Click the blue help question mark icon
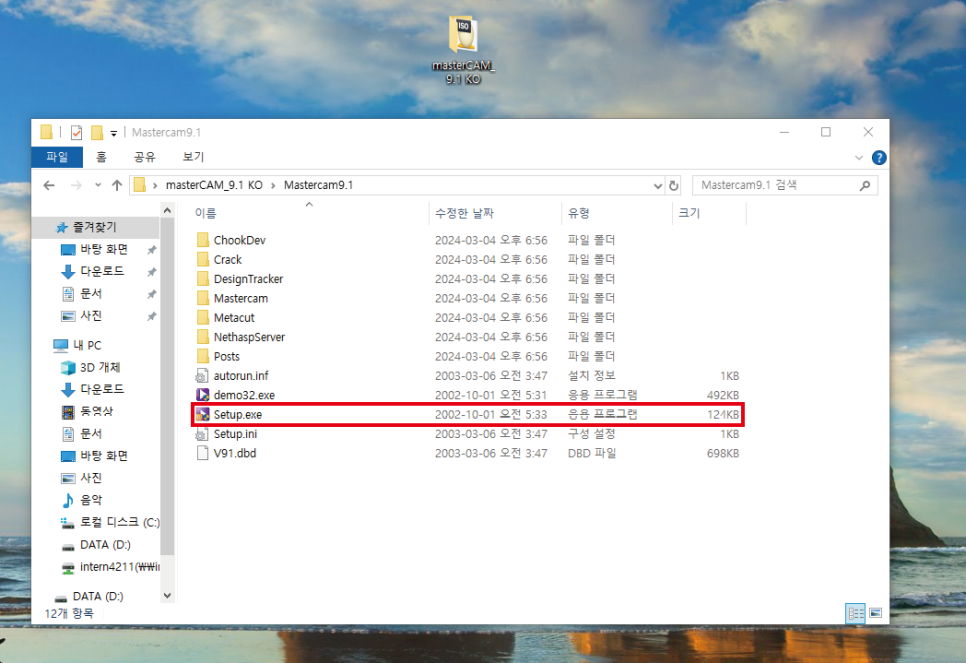 pyautogui.click(x=879, y=158)
